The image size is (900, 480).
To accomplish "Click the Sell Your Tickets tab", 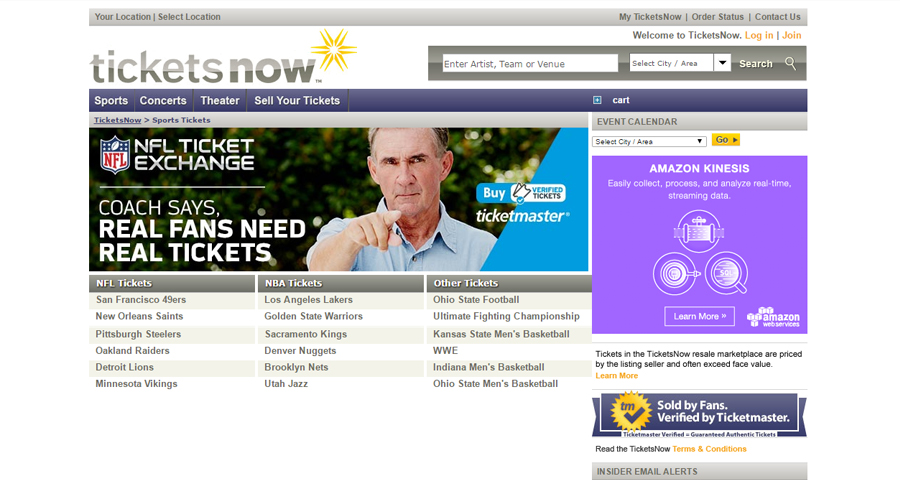I will coord(297,100).
